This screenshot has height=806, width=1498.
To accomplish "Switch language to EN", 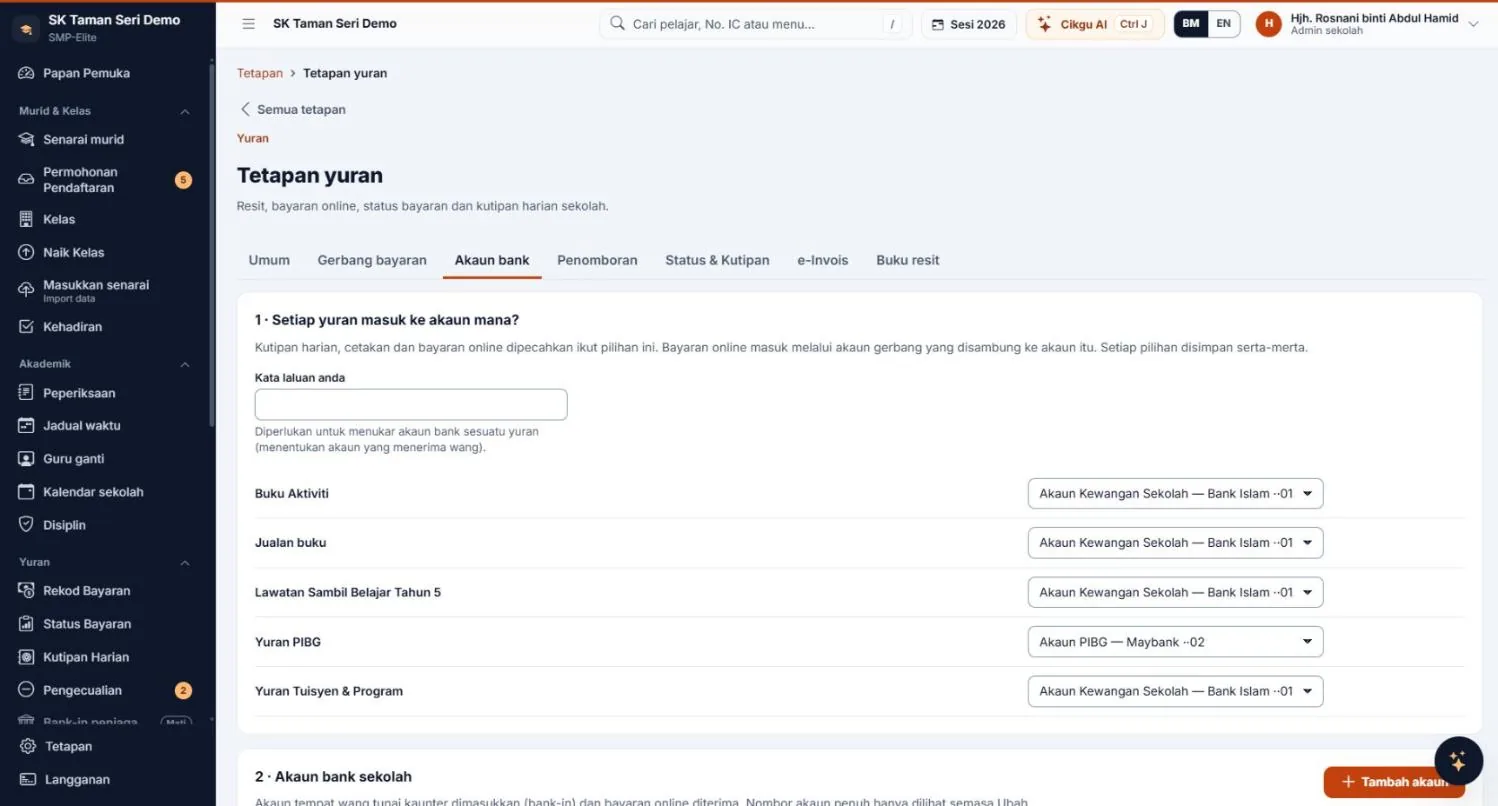I will tap(1224, 24).
